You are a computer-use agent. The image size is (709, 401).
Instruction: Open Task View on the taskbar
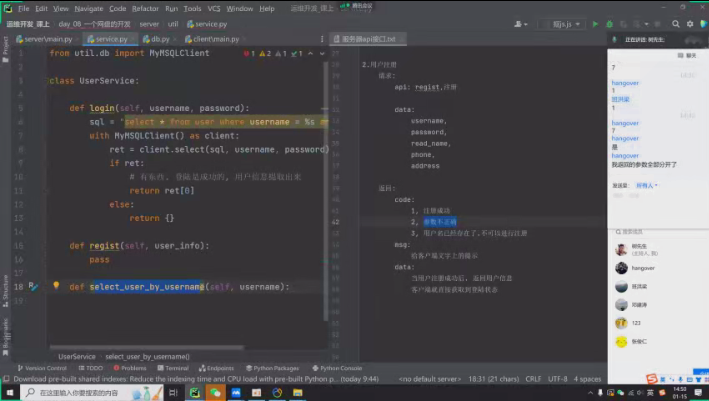(173, 392)
